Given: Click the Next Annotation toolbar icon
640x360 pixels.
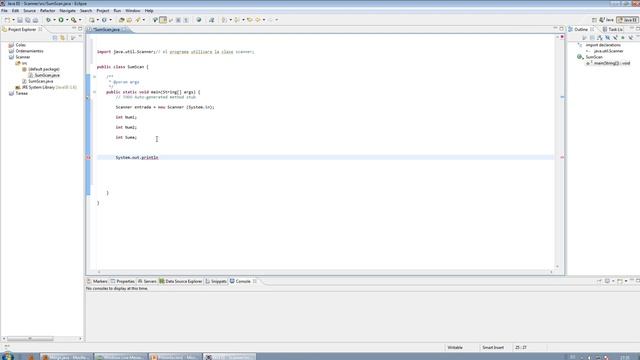Looking at the screenshot, I should (x=224, y=20).
